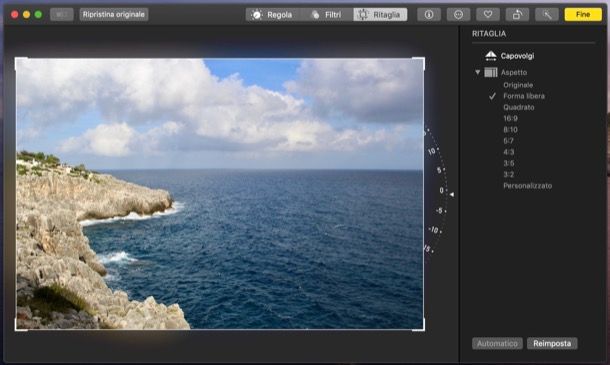This screenshot has height=365, width=610.
Task: Click the Regola dial icon
Action: (x=256, y=15)
